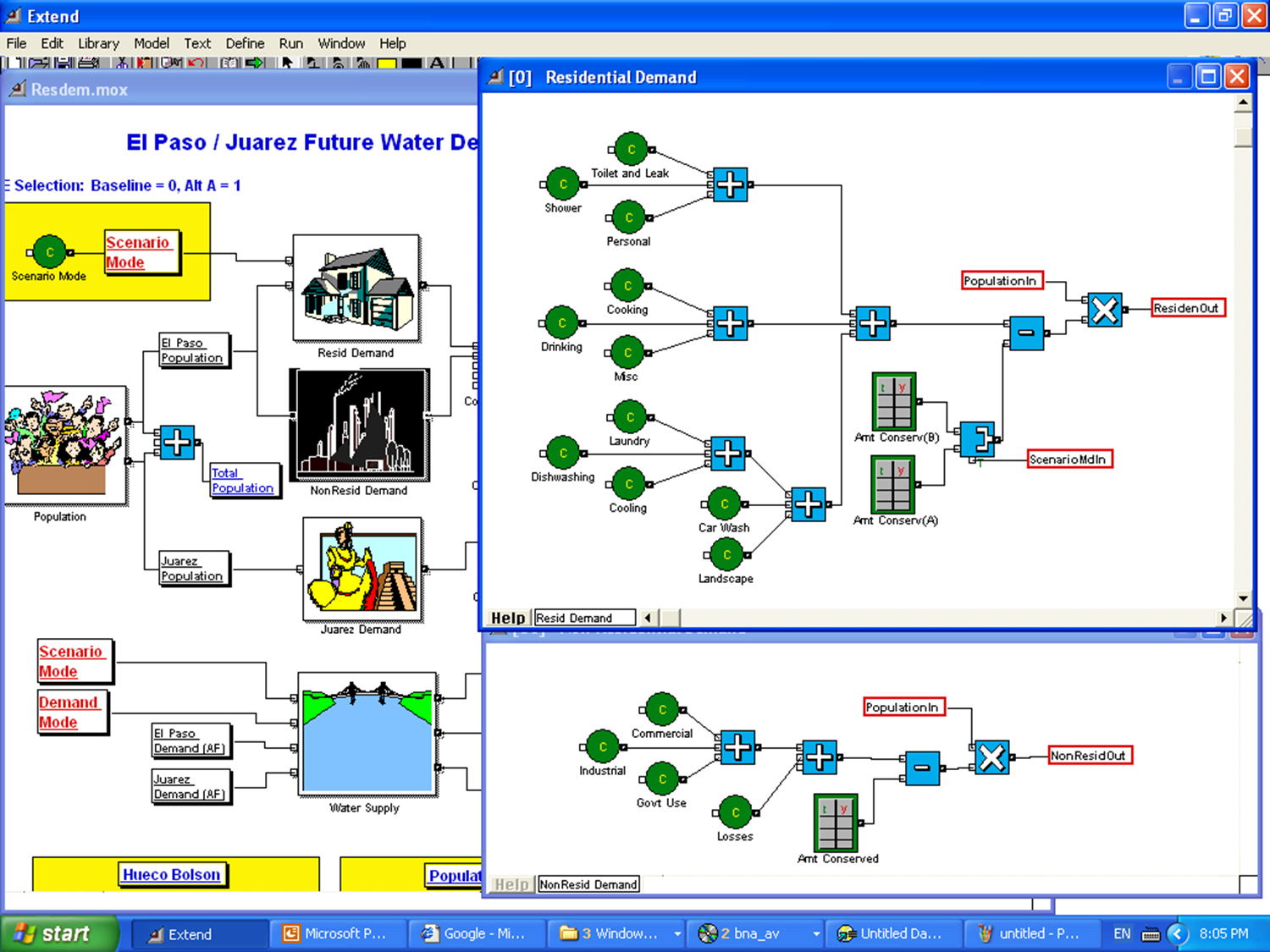Image resolution: width=1270 pixels, height=952 pixels.
Task: Select the Shower constant block
Action: coord(563,184)
